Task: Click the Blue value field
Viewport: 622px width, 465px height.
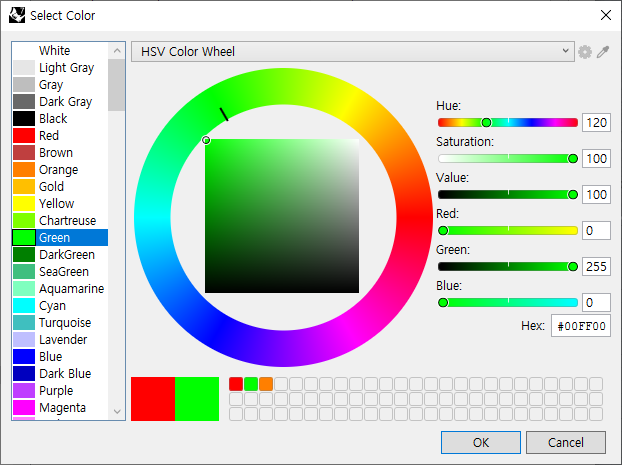Action: point(596,303)
